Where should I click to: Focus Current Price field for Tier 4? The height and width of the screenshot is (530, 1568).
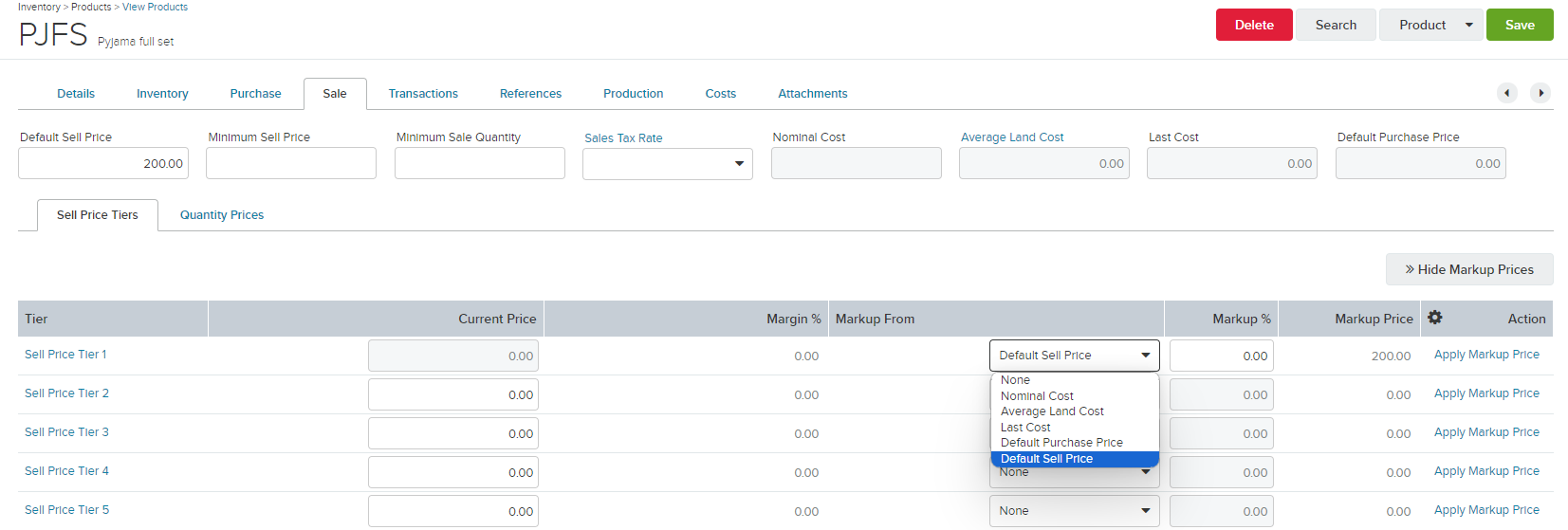coord(453,472)
